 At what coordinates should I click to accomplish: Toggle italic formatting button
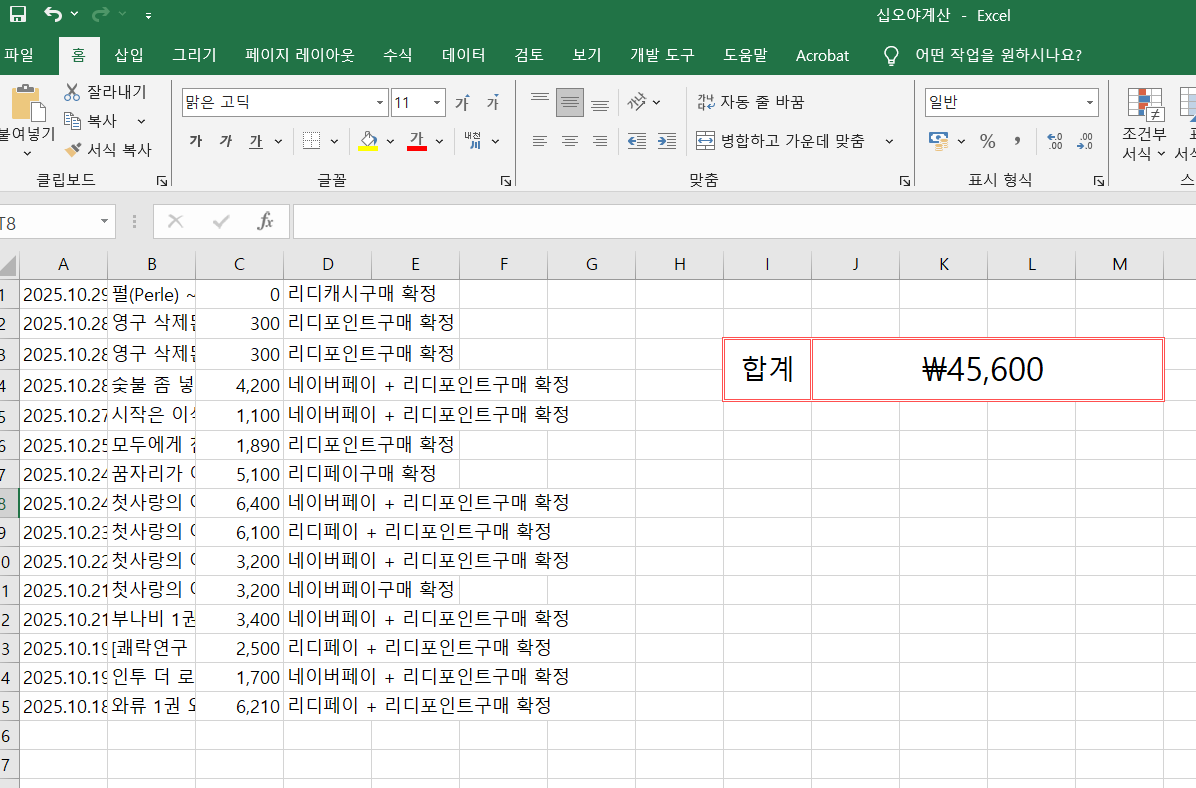[x=226, y=141]
